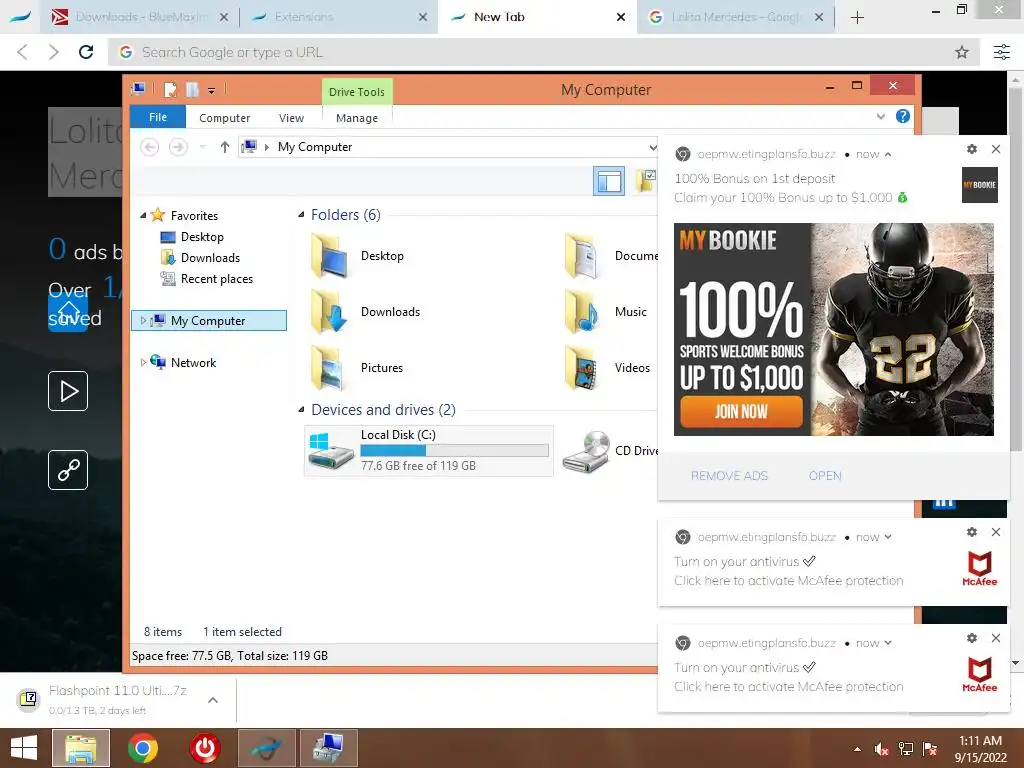Screen dimensions: 1024x768
Task: Select the CD Drive icon
Action: 586,451
